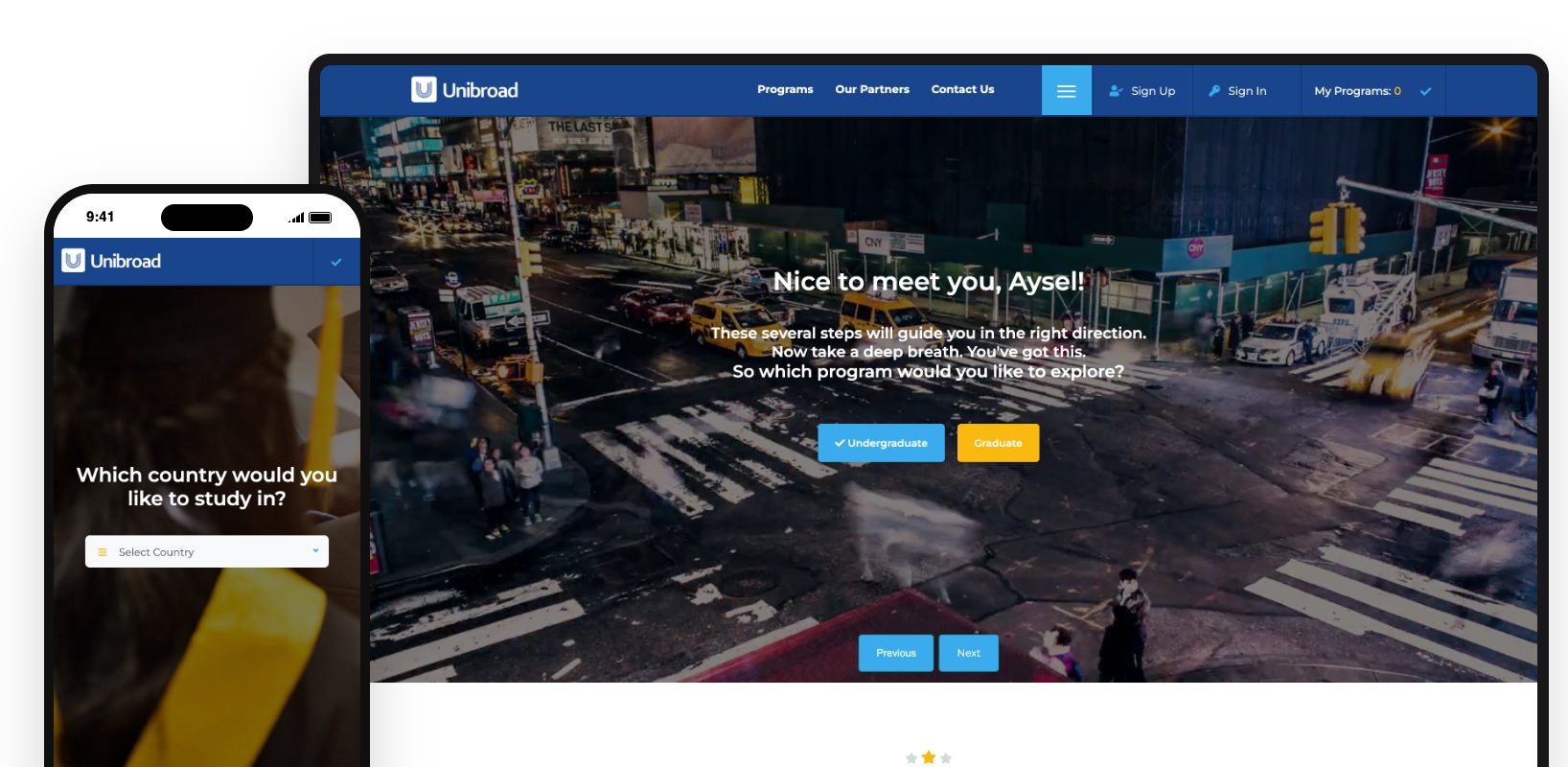This screenshot has height=767, width=1568.
Task: Select the Undergraduate program option
Action: pyautogui.click(x=881, y=443)
